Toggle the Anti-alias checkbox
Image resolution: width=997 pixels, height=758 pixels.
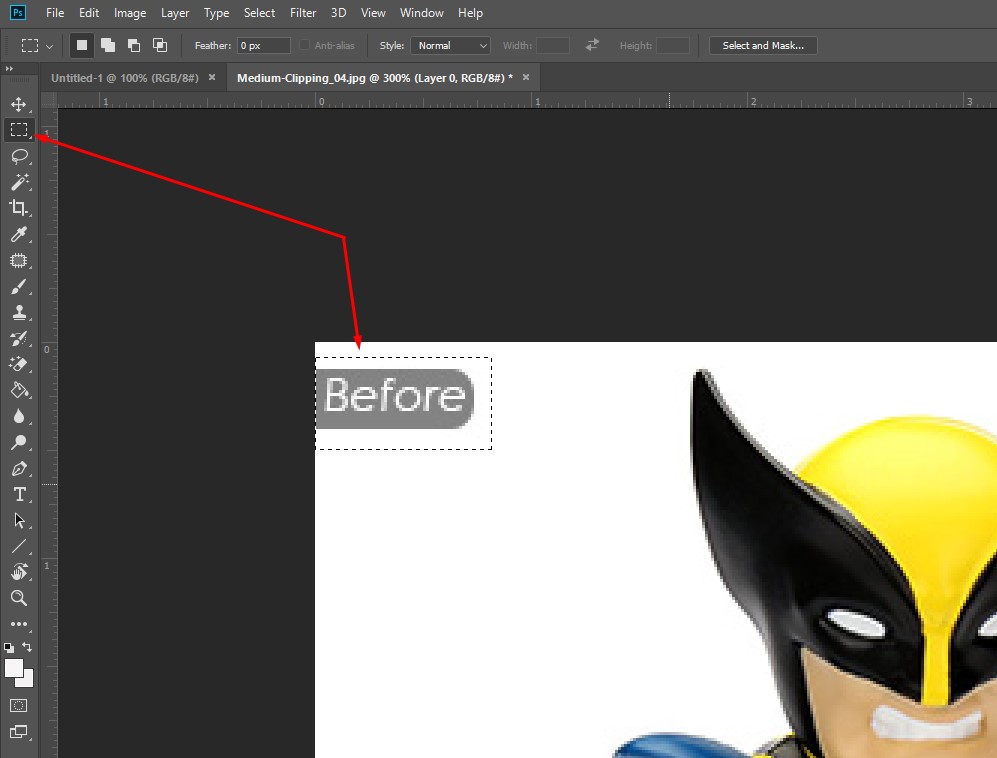point(305,46)
